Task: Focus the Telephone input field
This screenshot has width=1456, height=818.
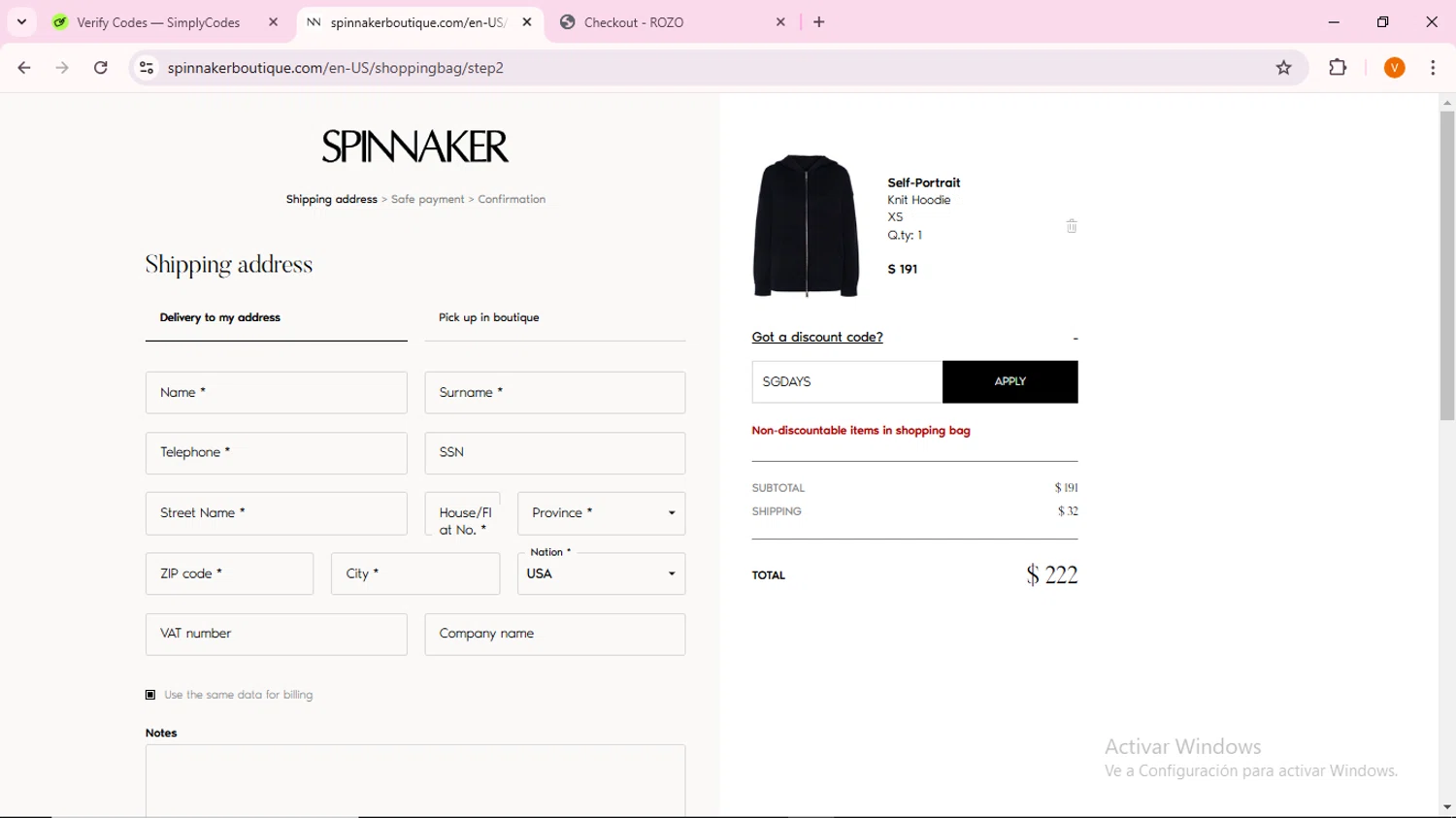Action: pyautogui.click(x=277, y=453)
